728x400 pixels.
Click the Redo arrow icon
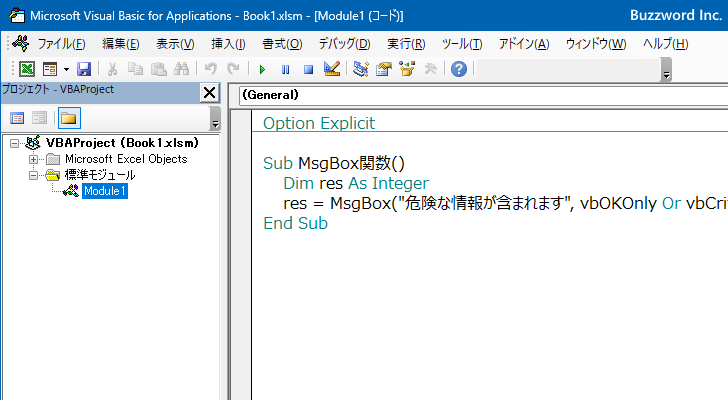(233, 69)
